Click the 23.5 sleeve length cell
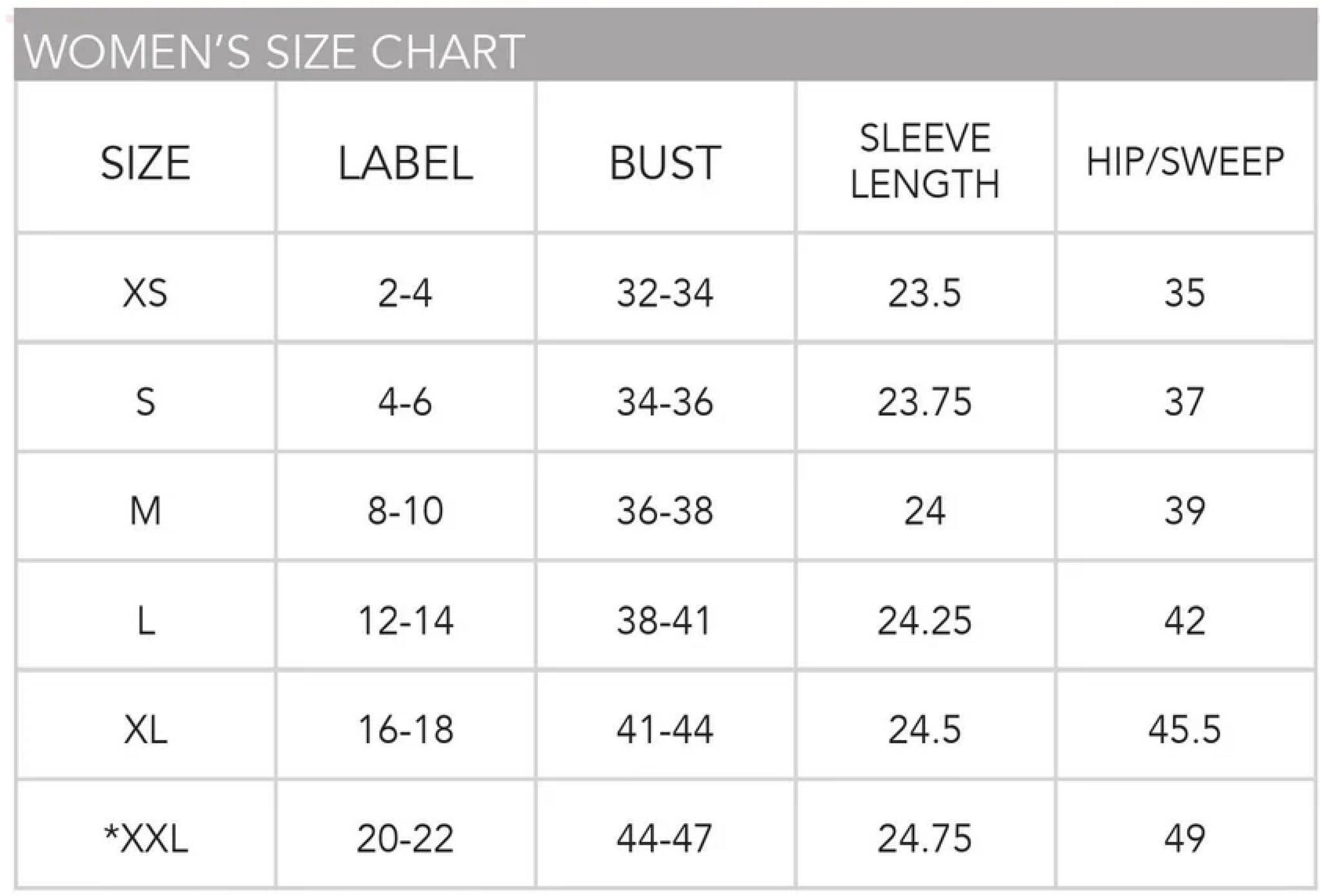The image size is (1320, 896). 925,293
